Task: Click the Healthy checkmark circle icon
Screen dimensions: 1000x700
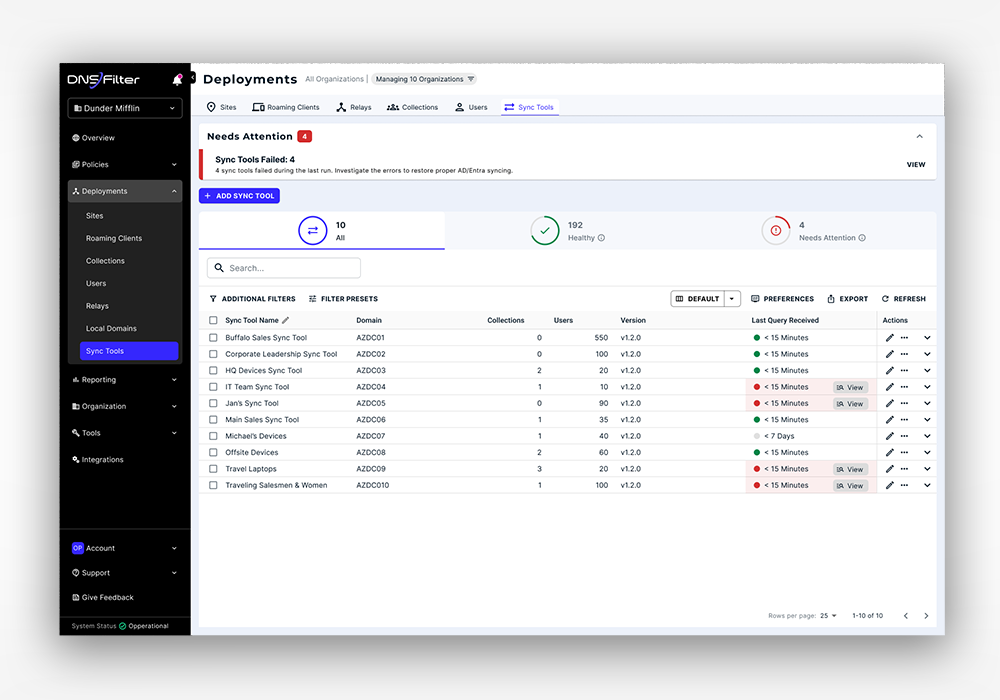Action: tap(545, 231)
